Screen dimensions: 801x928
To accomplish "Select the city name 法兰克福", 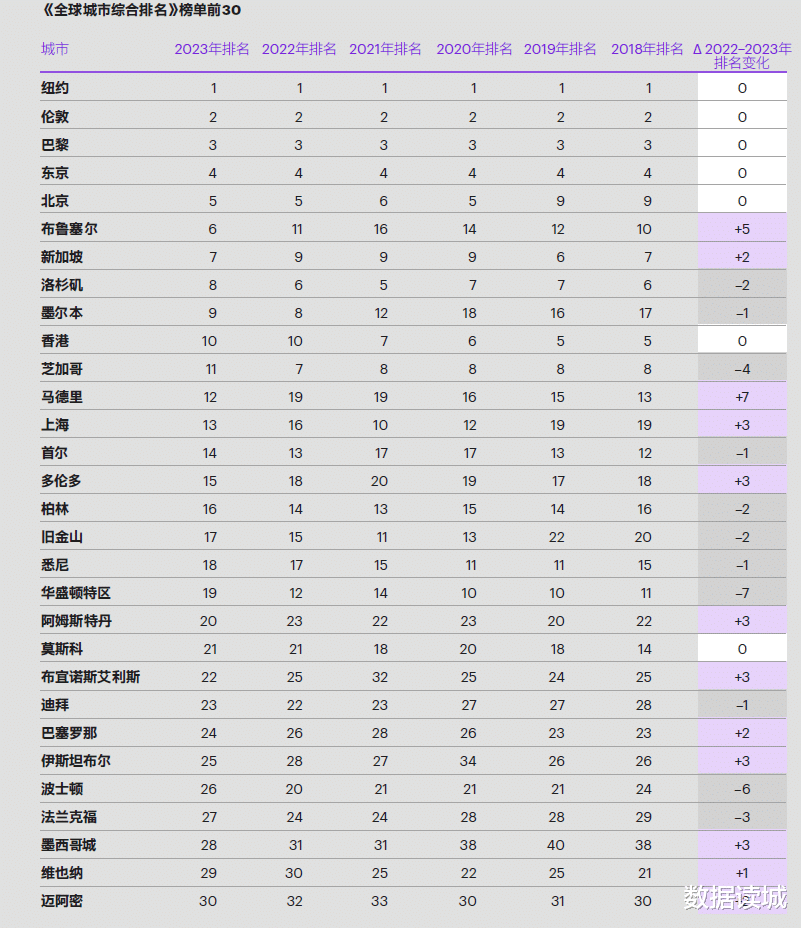I will (69, 817).
